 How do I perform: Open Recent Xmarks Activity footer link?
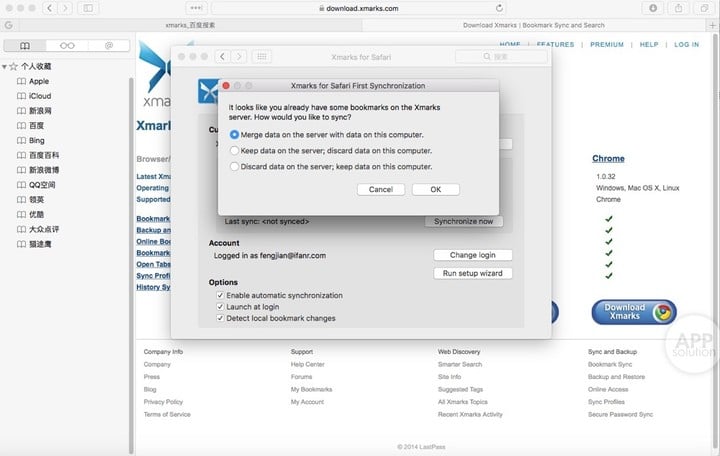pos(470,414)
